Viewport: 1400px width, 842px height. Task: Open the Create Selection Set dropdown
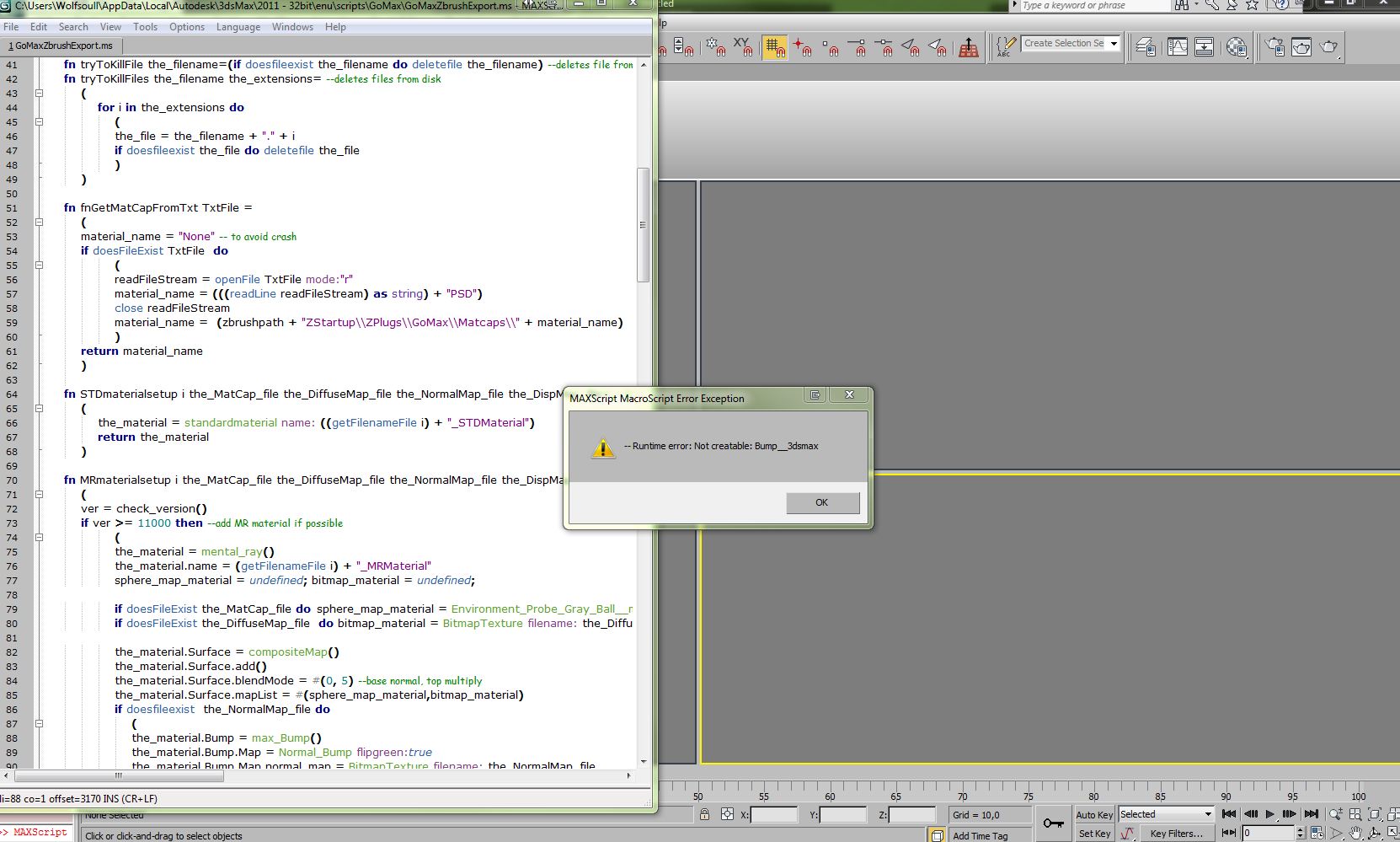pos(1114,44)
